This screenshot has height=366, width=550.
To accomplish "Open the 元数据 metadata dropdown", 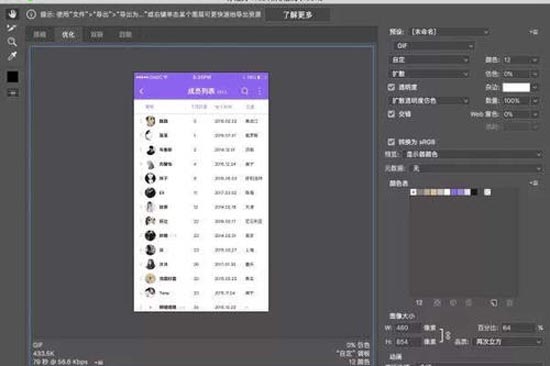I will click(475, 168).
